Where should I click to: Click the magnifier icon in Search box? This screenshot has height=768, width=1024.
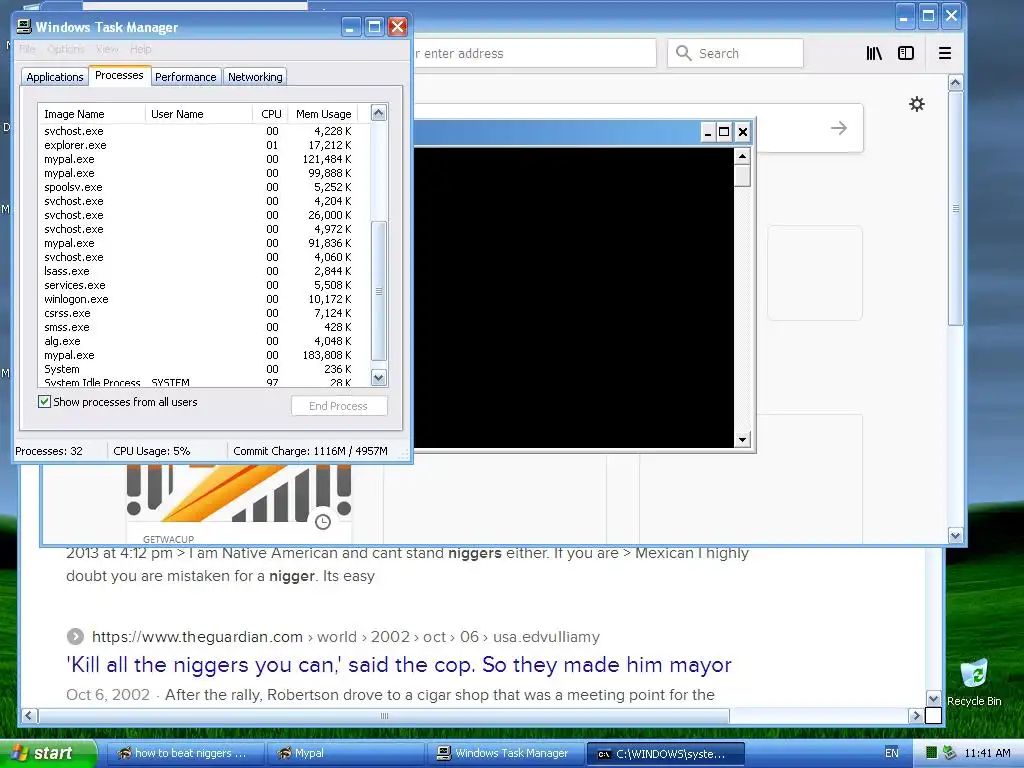[x=683, y=53]
